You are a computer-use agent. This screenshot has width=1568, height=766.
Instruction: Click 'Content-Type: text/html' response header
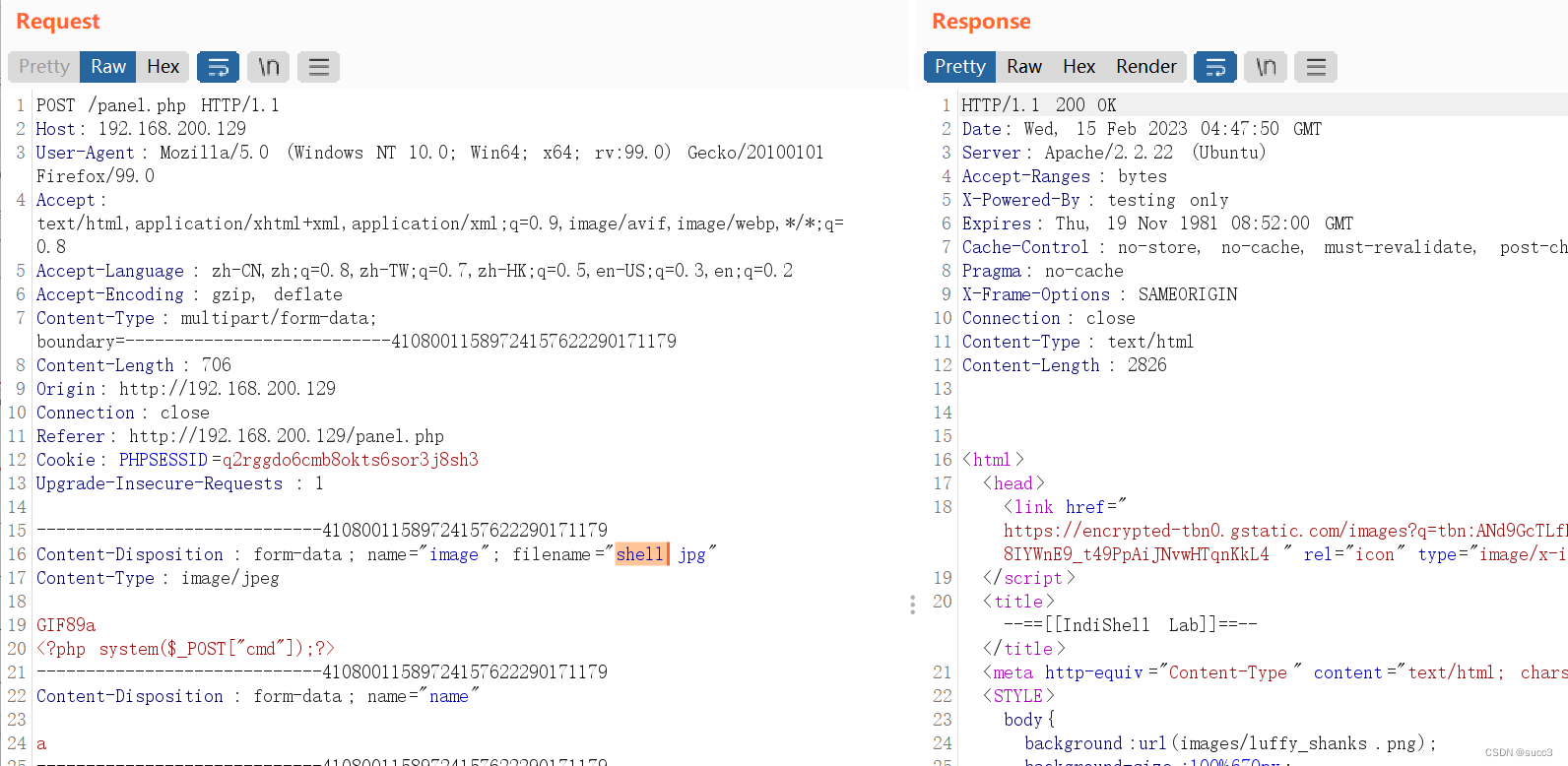point(1078,342)
